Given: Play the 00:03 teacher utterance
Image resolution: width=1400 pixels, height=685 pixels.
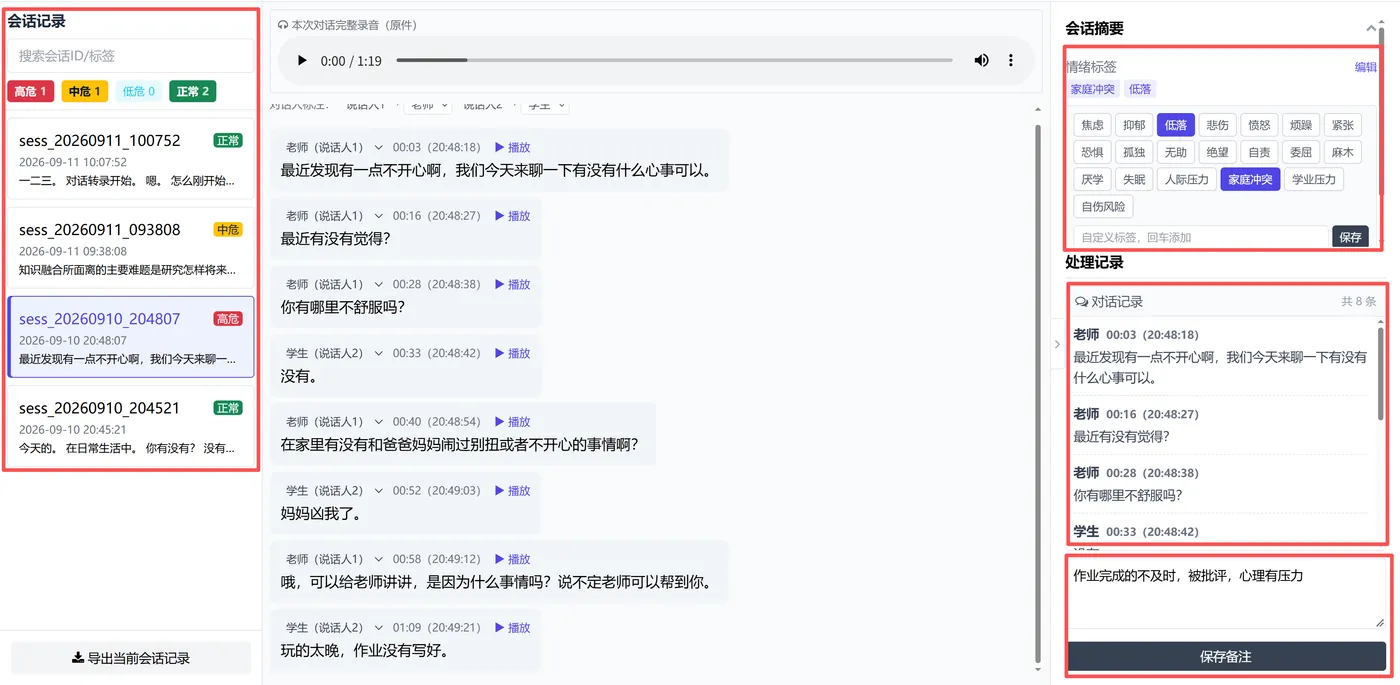Looking at the screenshot, I should tap(513, 147).
